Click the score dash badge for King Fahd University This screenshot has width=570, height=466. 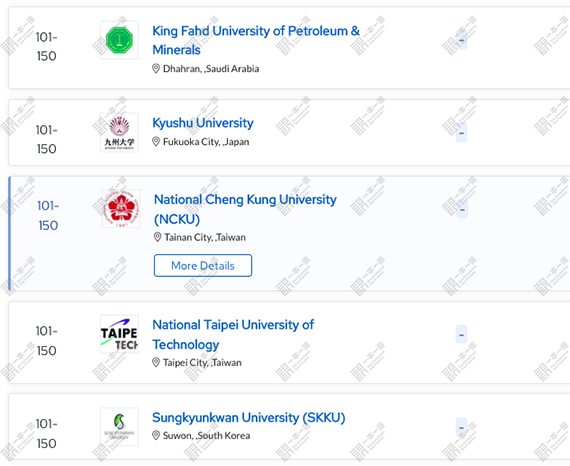click(x=461, y=40)
